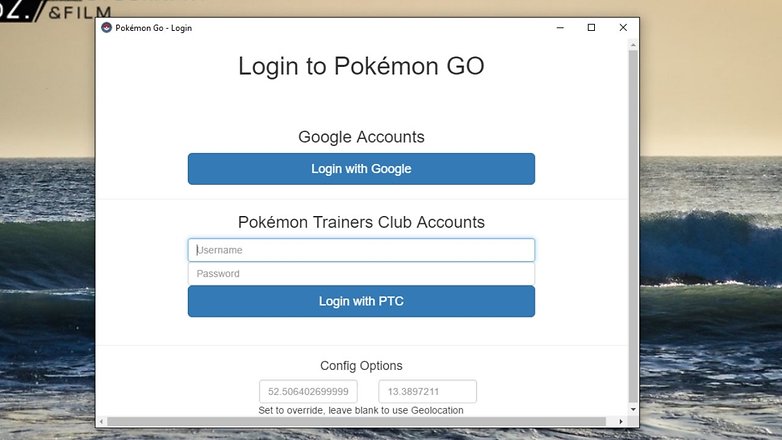Viewport: 782px width, 440px height.
Task: Focus the Password input field
Action: click(x=361, y=273)
